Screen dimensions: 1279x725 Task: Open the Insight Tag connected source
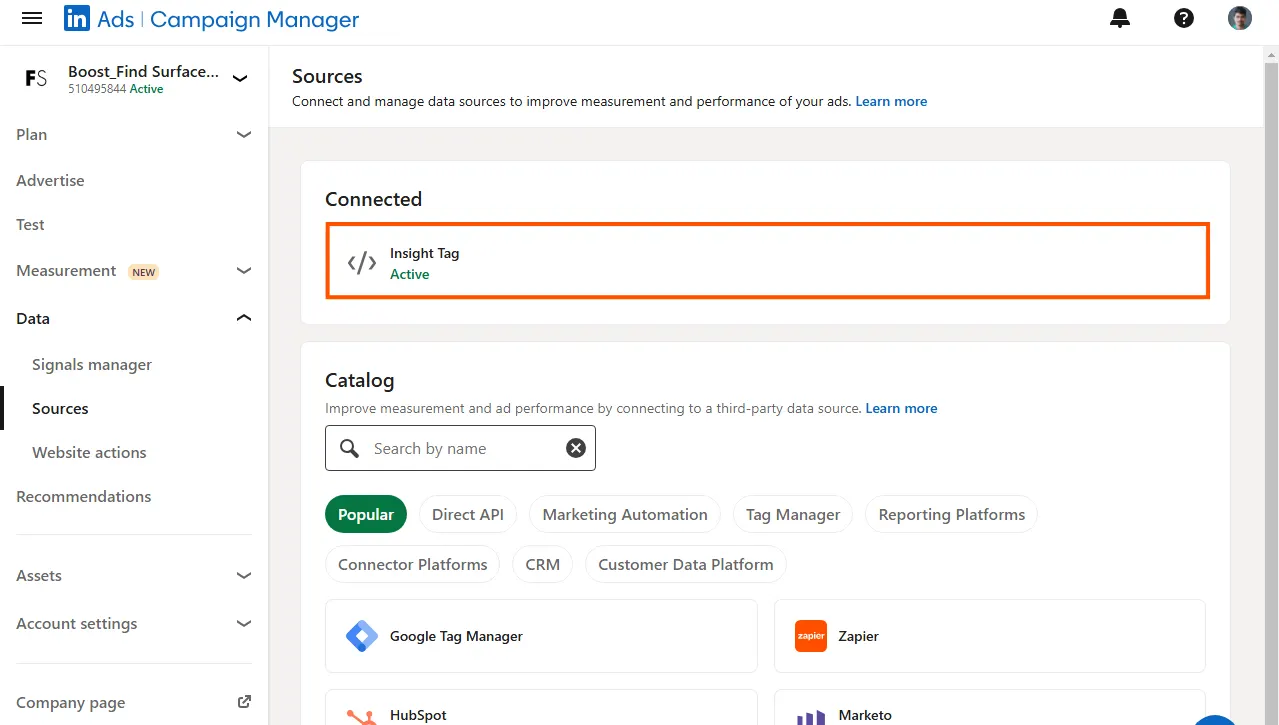768,261
